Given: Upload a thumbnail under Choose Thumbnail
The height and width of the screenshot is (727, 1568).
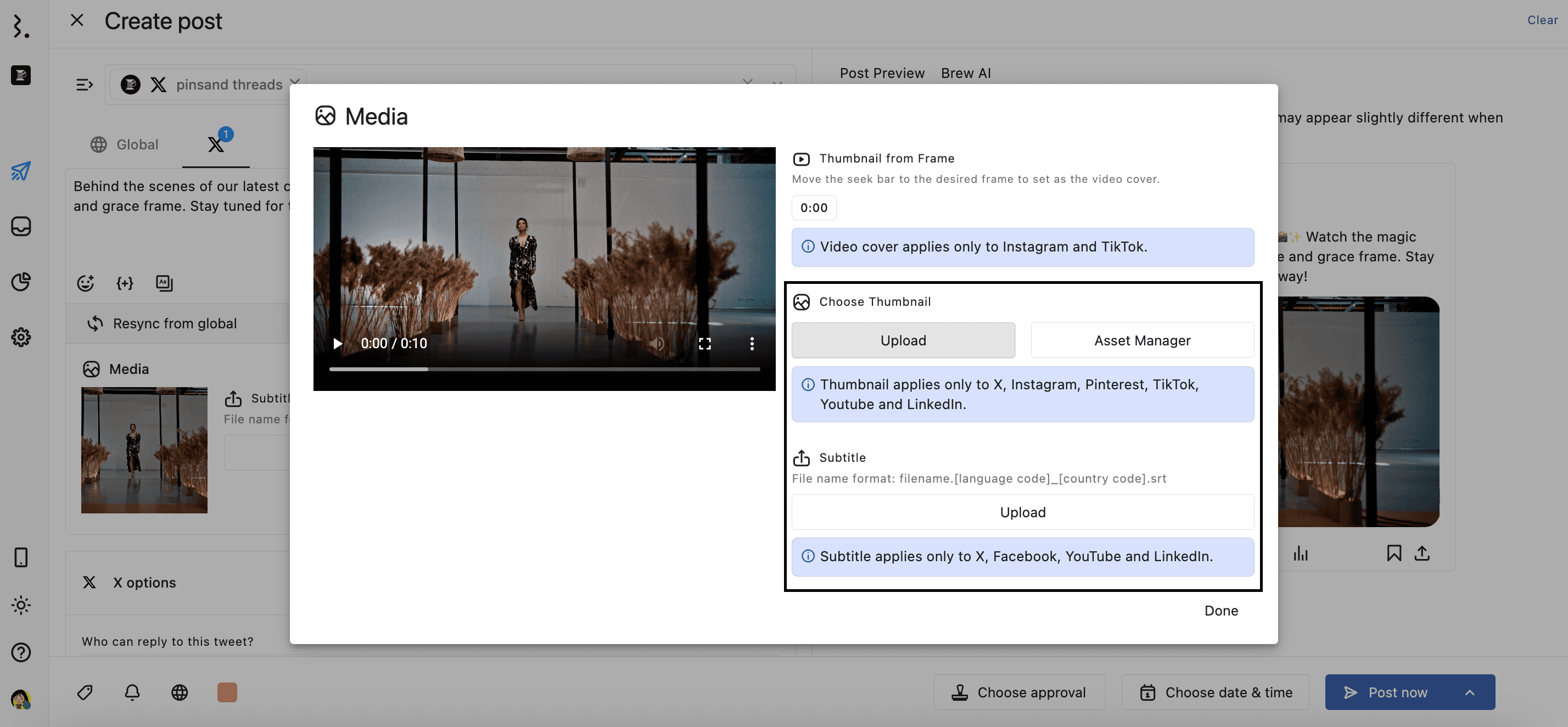Looking at the screenshot, I should tap(903, 340).
